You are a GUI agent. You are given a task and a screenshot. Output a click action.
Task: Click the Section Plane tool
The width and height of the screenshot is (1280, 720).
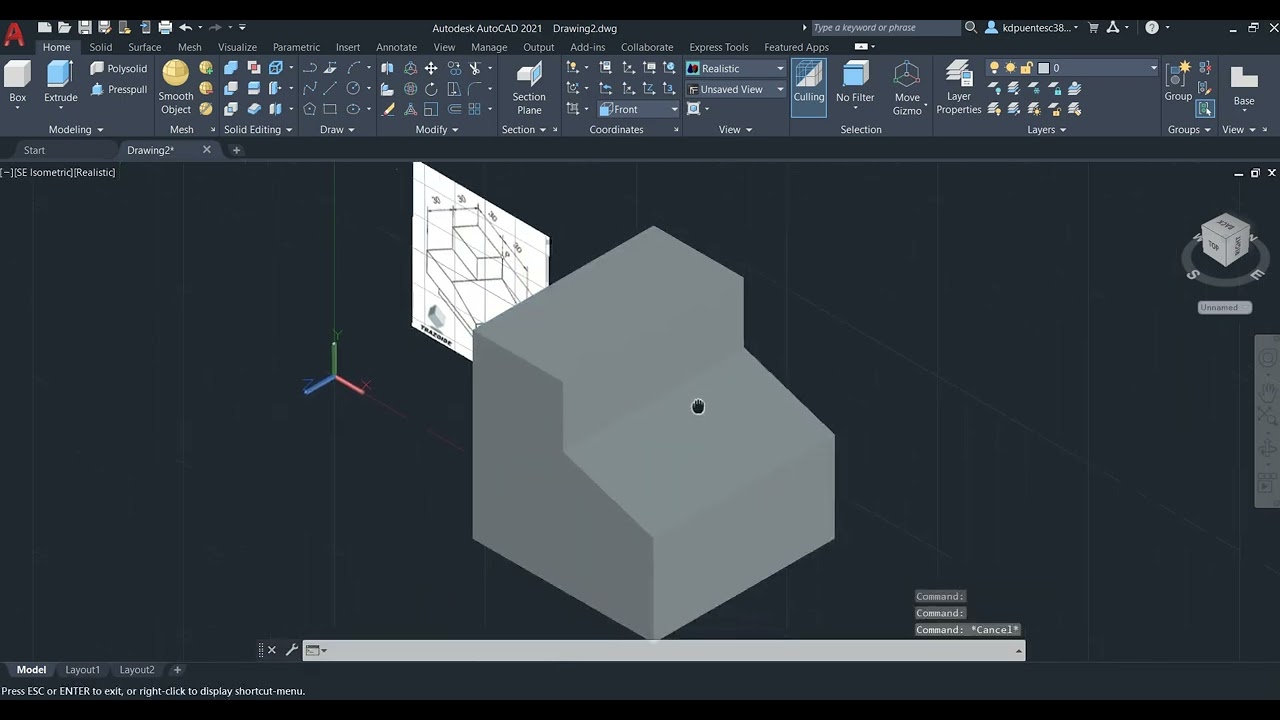pos(529,88)
